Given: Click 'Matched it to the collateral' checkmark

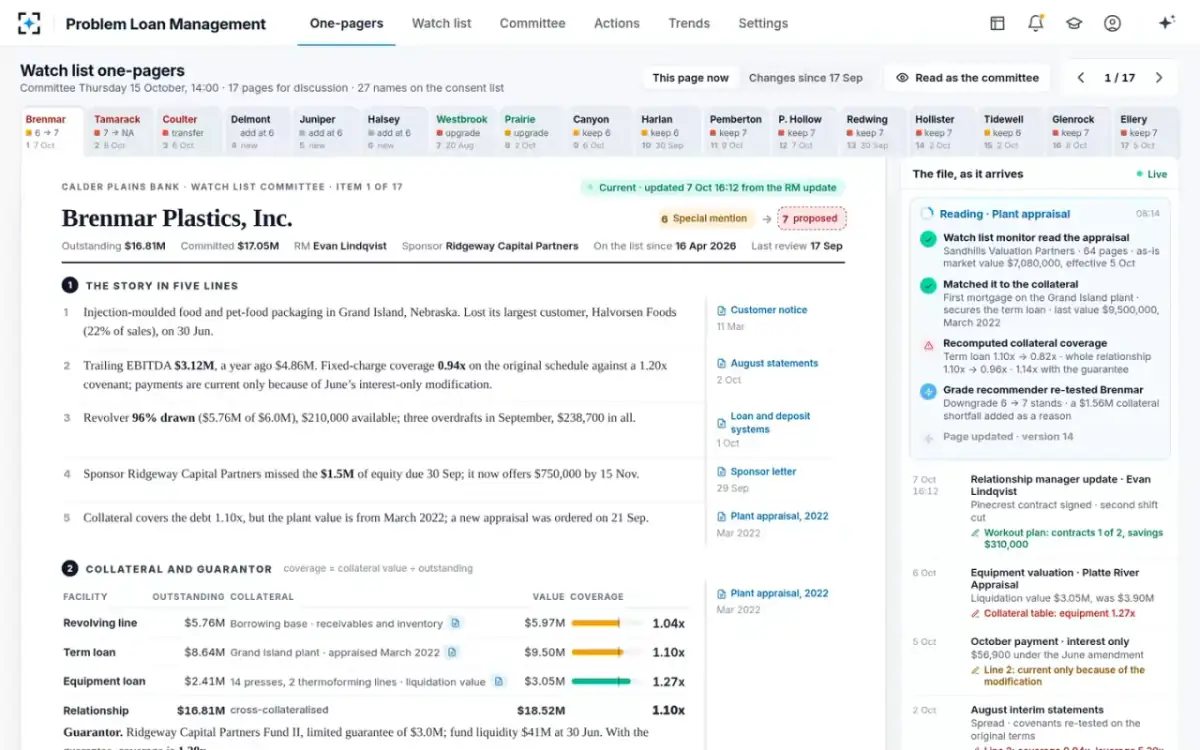Looking at the screenshot, I should [x=928, y=285].
